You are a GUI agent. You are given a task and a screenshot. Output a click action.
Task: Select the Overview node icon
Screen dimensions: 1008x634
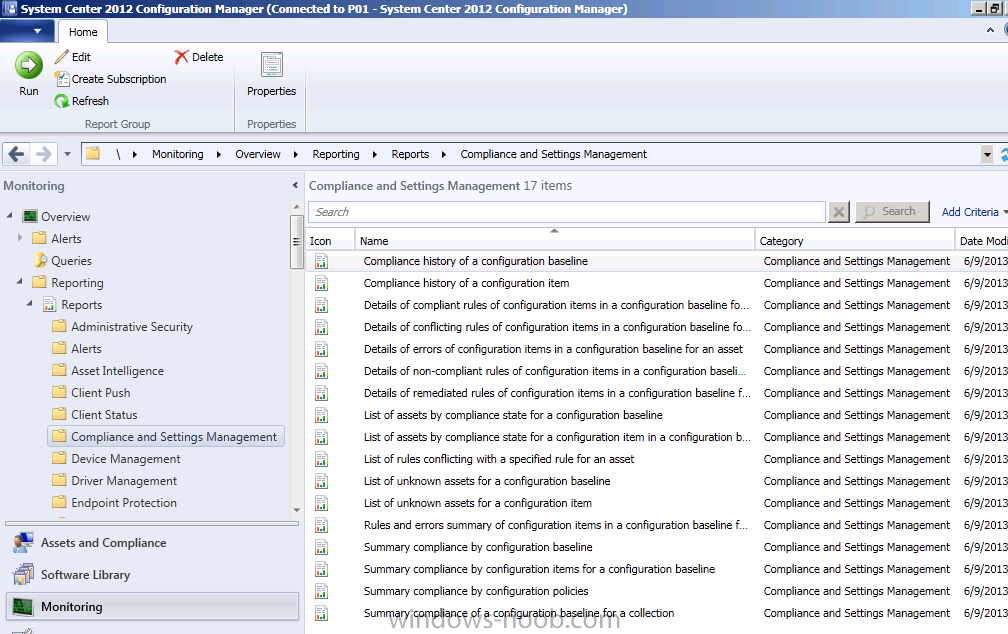click(x=30, y=216)
